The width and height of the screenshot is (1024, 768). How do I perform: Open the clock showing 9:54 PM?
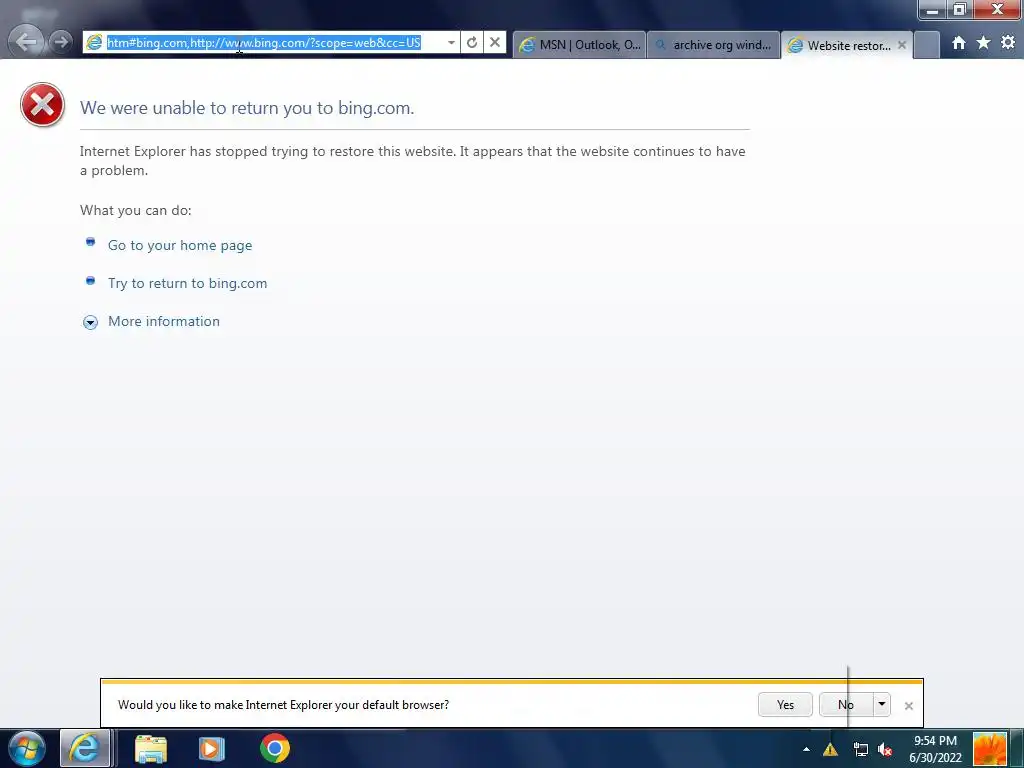(935, 749)
